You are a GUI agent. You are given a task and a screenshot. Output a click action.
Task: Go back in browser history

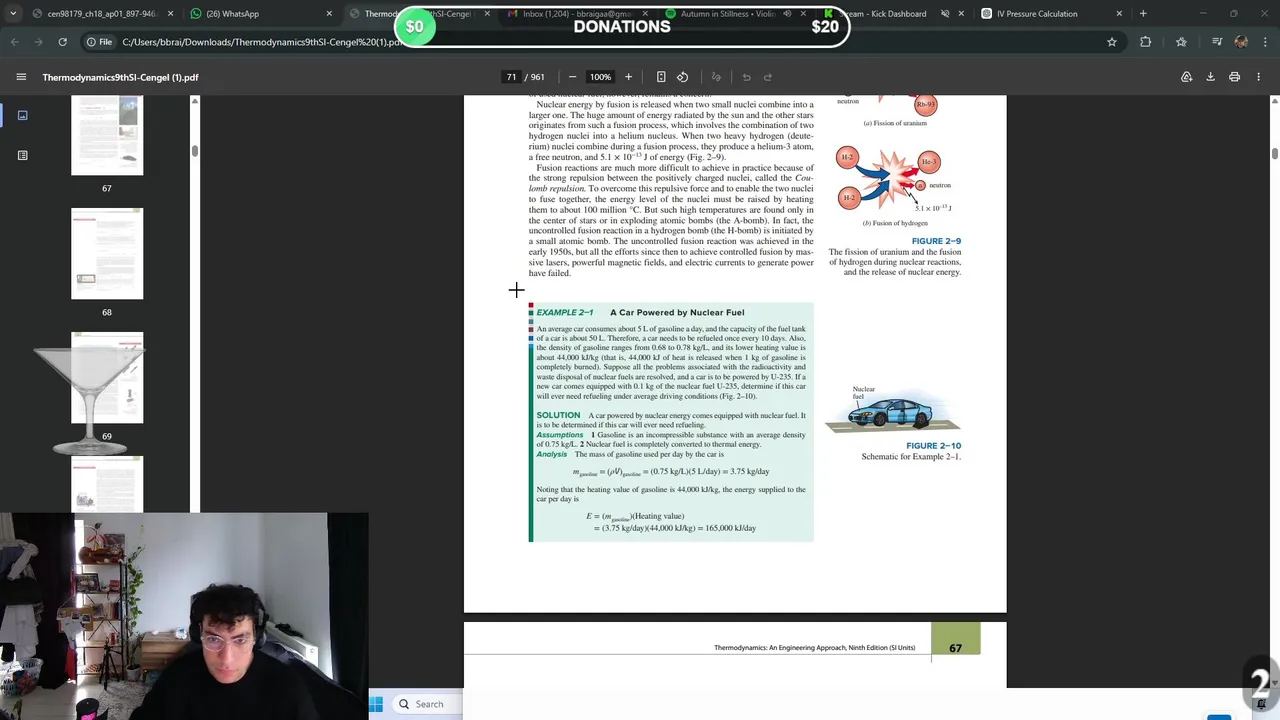(x=14, y=42)
